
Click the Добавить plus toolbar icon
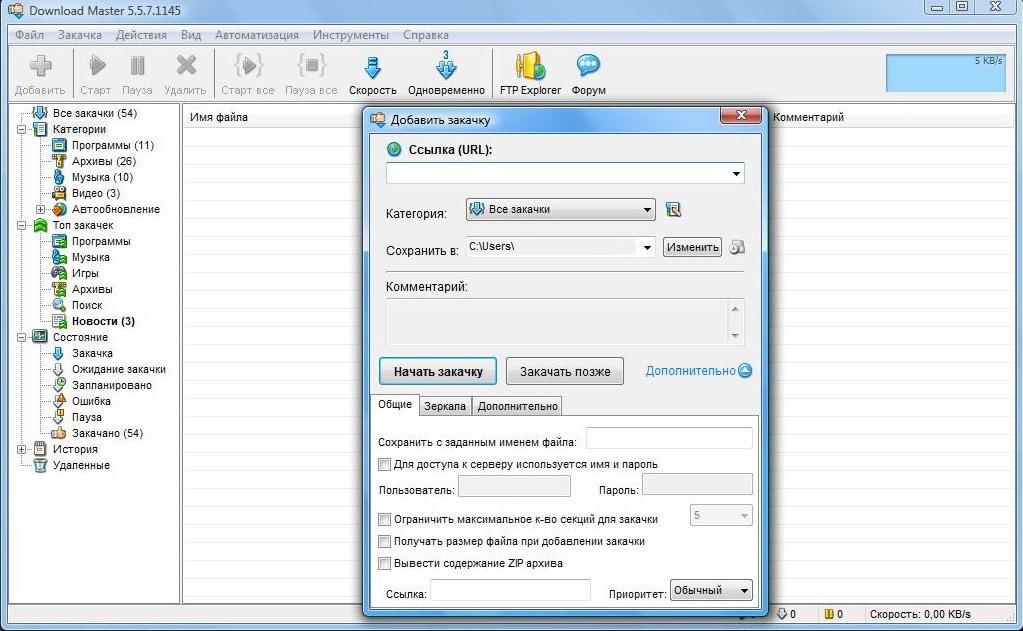40,66
